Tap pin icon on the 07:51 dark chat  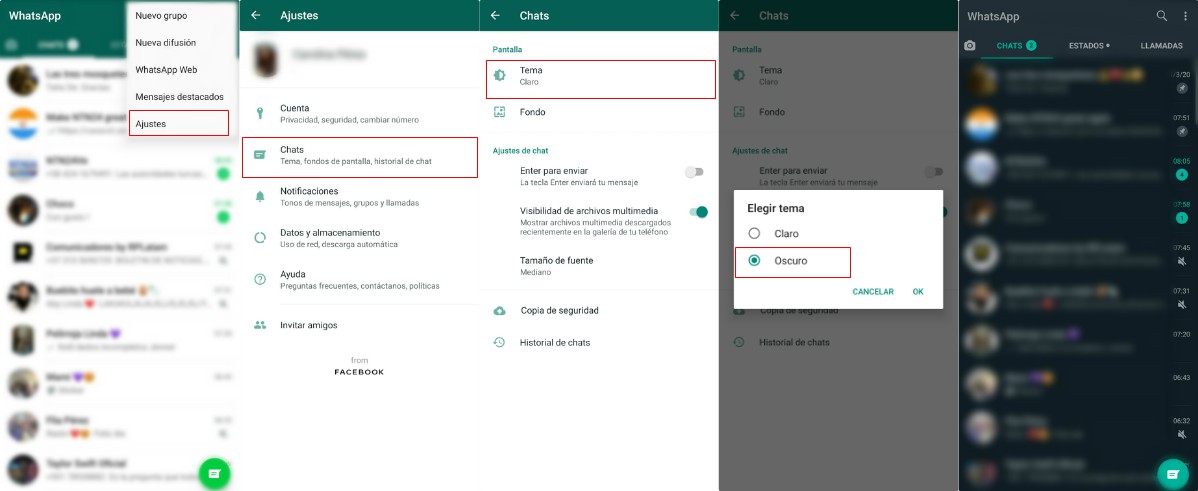point(1182,132)
